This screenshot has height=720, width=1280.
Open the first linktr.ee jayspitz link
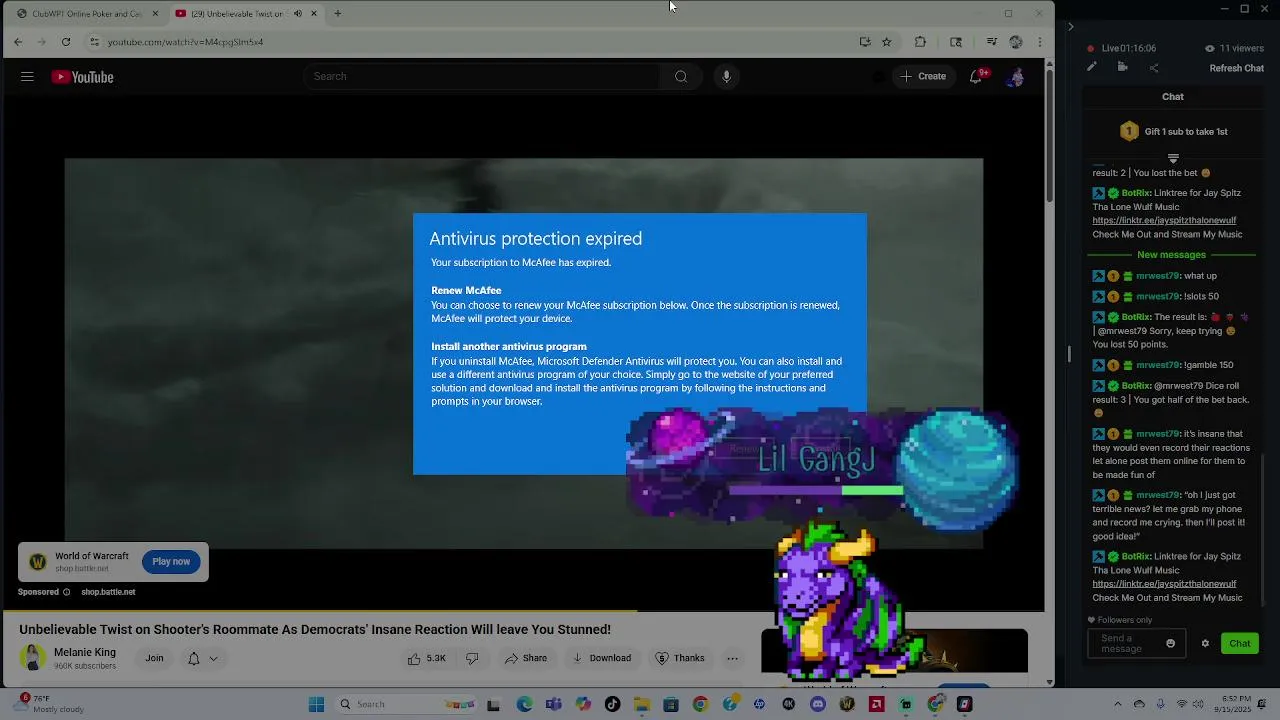pos(1164,221)
